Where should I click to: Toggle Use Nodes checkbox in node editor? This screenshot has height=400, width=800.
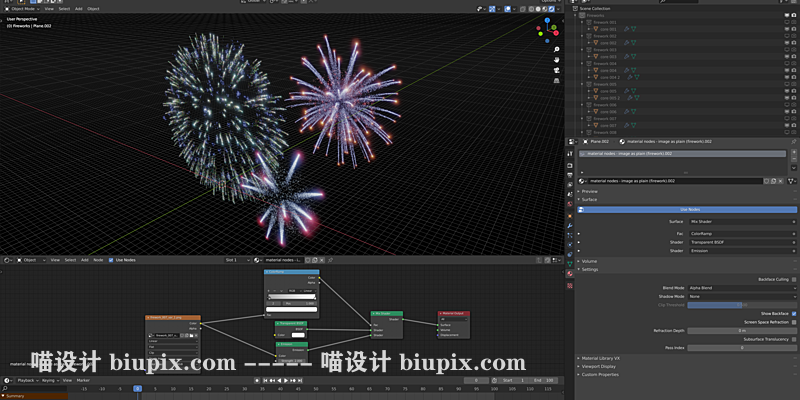(111, 260)
